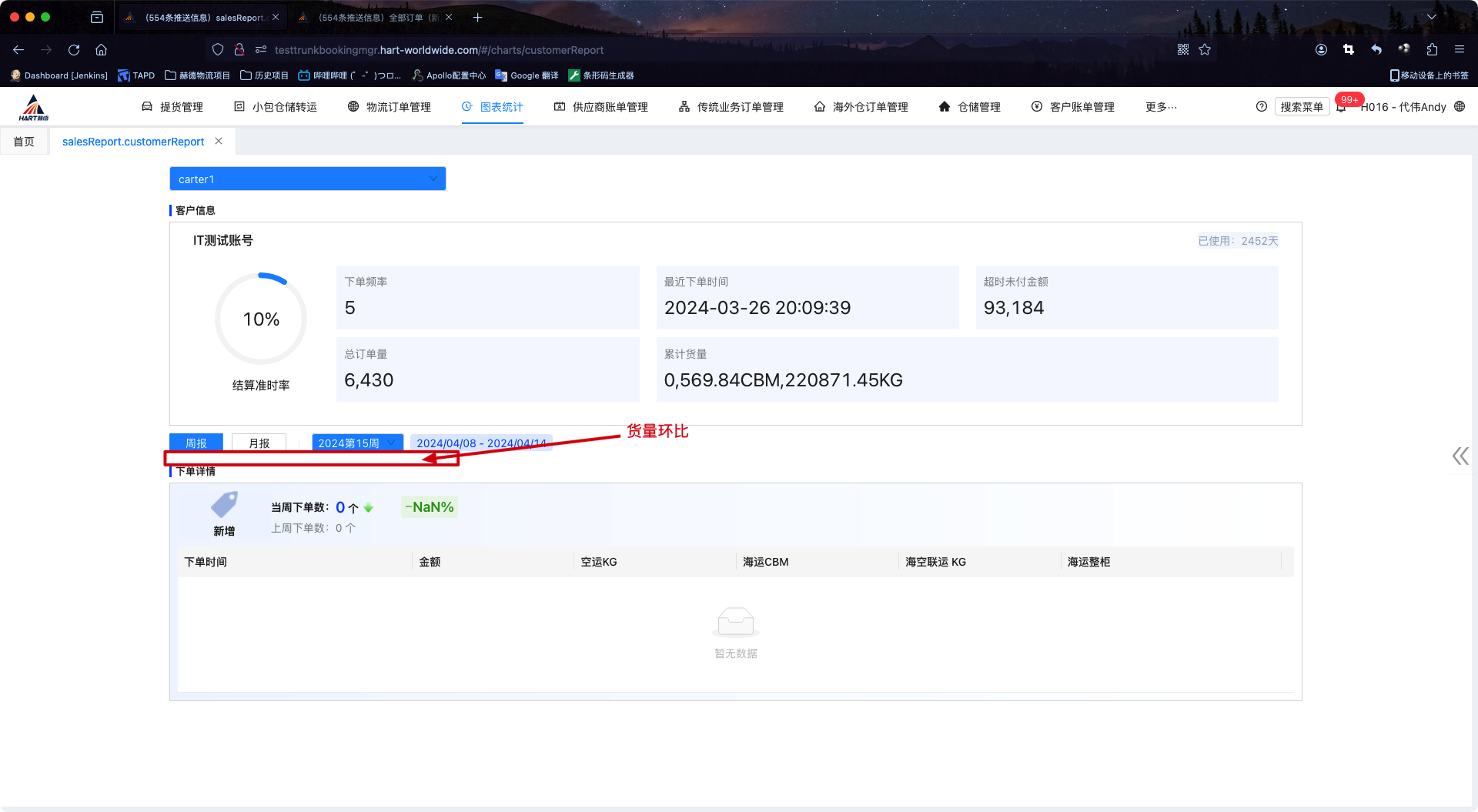Expand the collapsed right side panel
The image size is (1478, 812).
[x=1460, y=456]
